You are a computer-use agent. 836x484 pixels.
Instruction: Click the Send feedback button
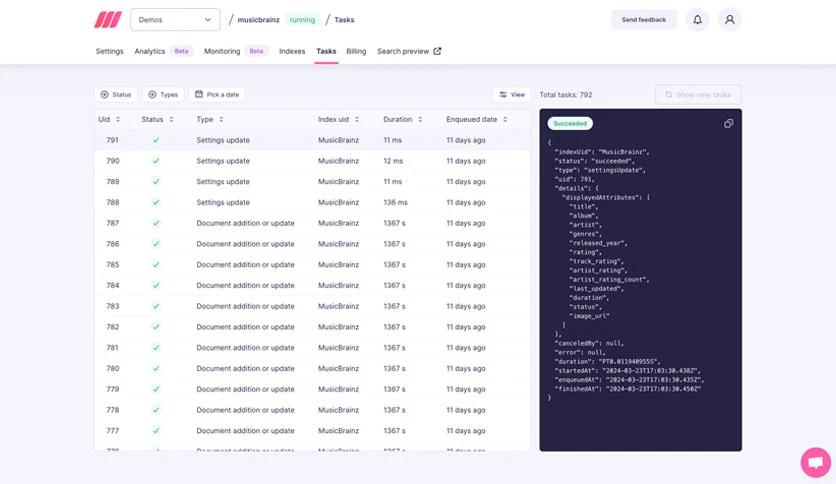(x=644, y=20)
